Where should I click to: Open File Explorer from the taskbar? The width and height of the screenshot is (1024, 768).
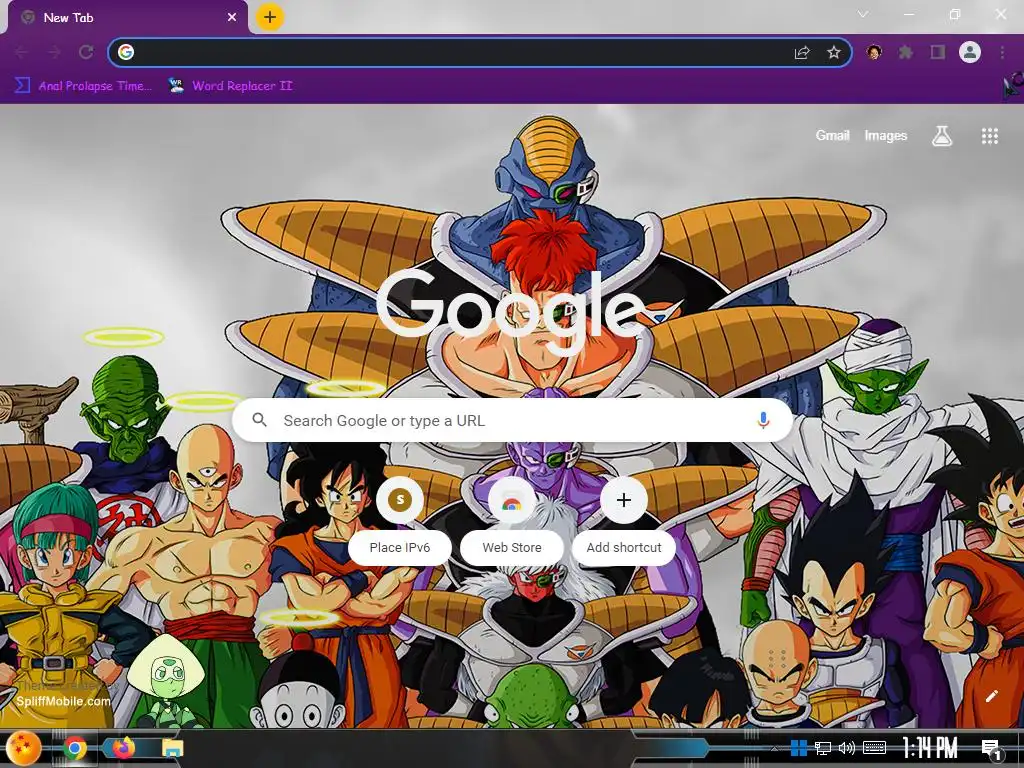[172, 748]
